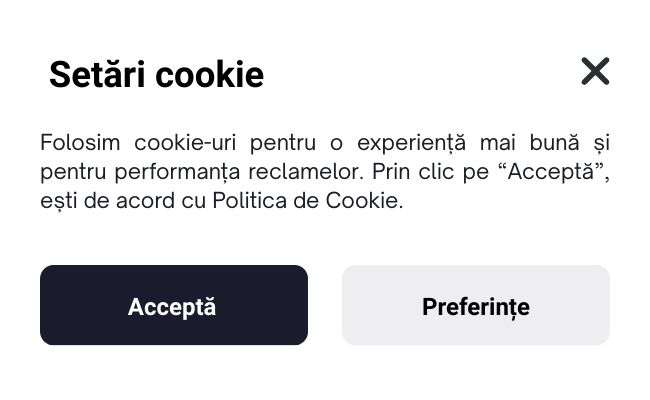Click the word reclamelor in the description
Screen dimensions: 650x400
click(x=306, y=172)
